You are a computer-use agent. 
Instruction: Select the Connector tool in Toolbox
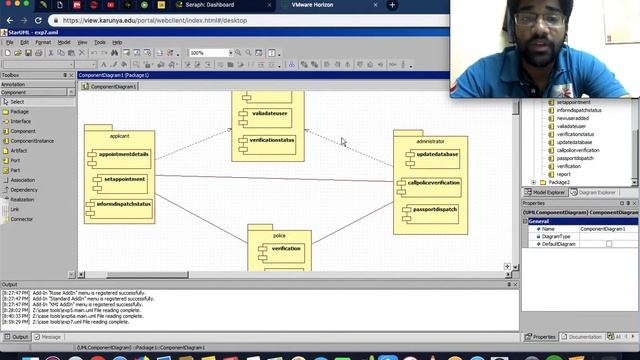click(x=21, y=219)
